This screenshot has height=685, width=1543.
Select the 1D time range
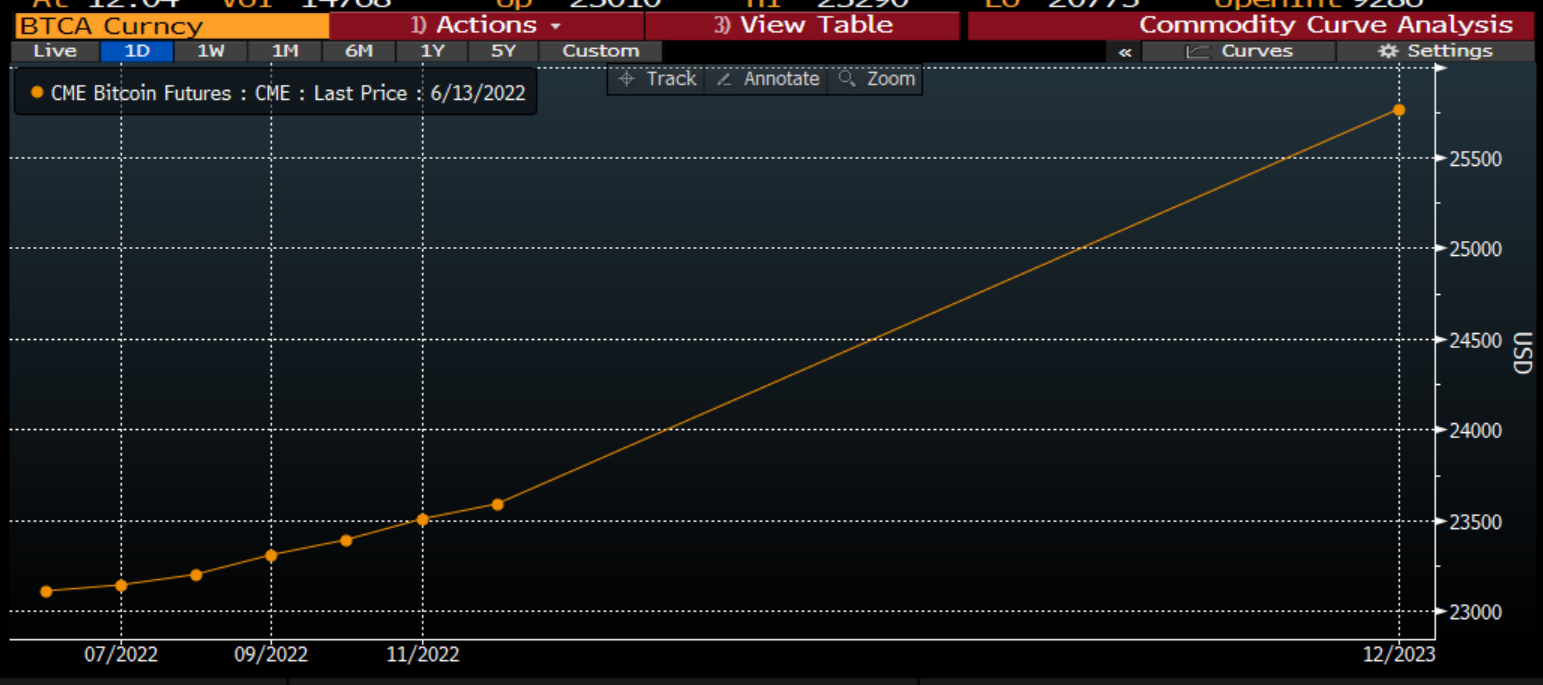point(136,51)
